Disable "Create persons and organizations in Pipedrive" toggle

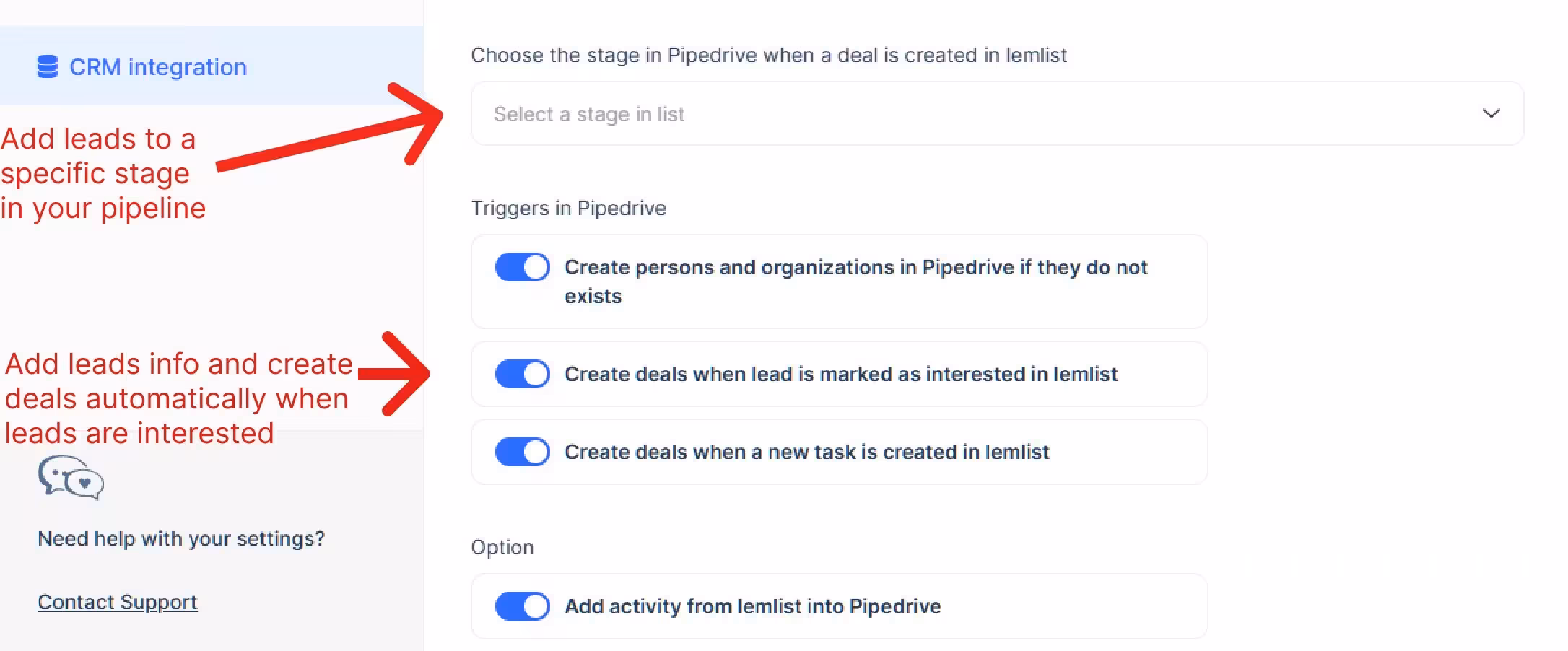click(x=522, y=267)
